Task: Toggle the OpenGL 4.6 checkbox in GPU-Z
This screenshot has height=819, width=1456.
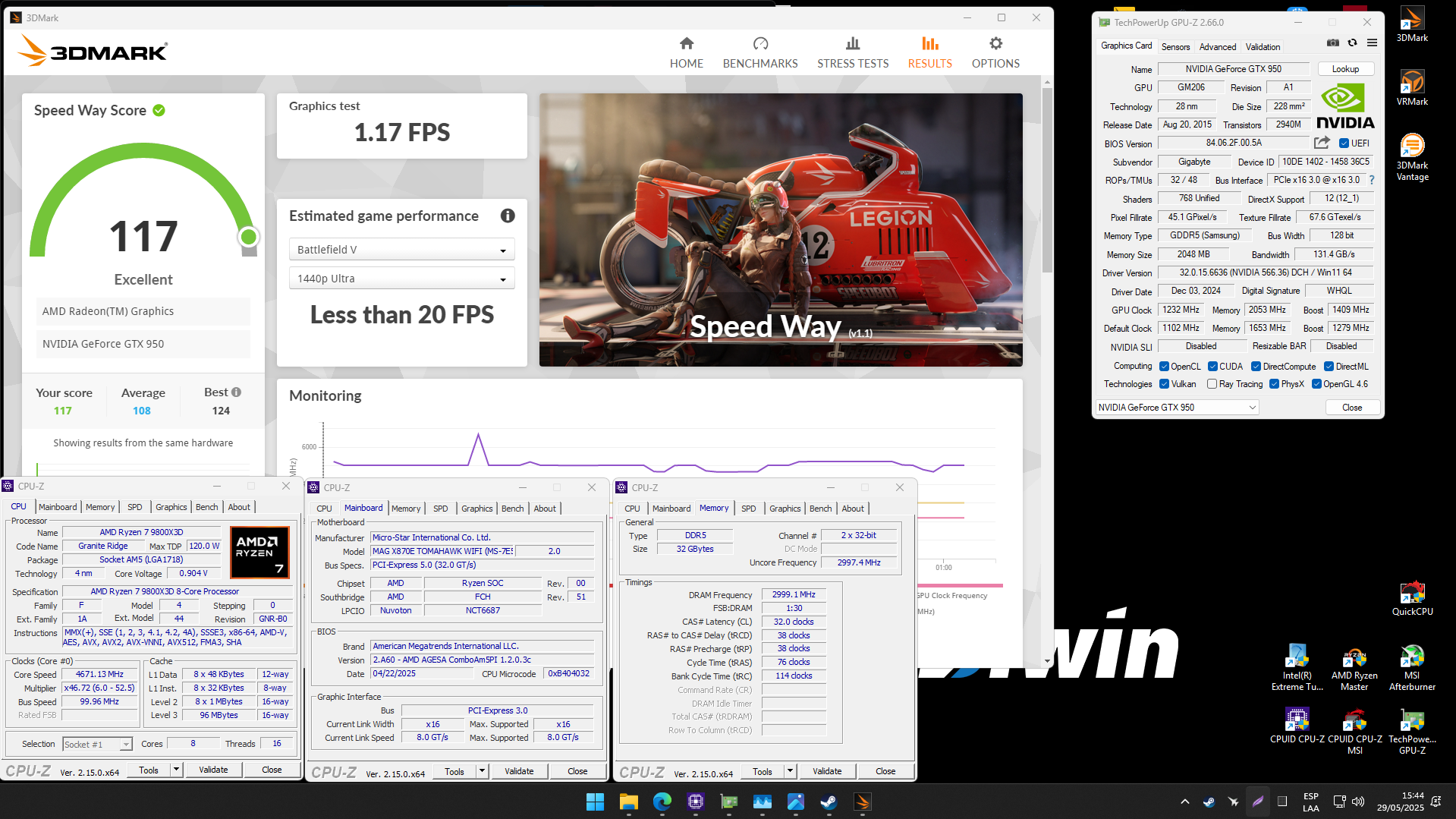Action: (x=1316, y=384)
